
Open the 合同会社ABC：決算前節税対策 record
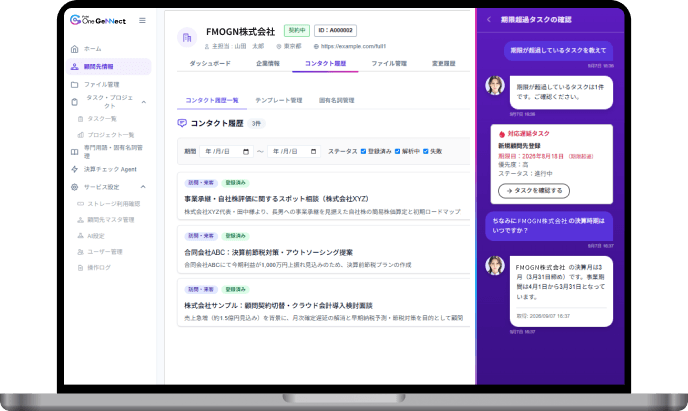pyautogui.click(x=324, y=249)
